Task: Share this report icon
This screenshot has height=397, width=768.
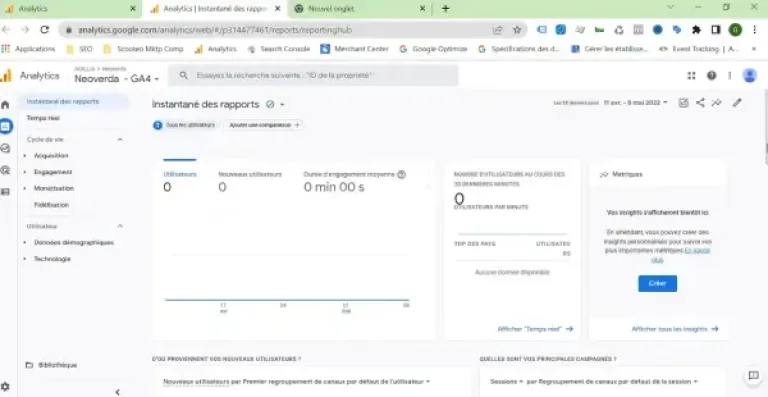Action: point(700,103)
